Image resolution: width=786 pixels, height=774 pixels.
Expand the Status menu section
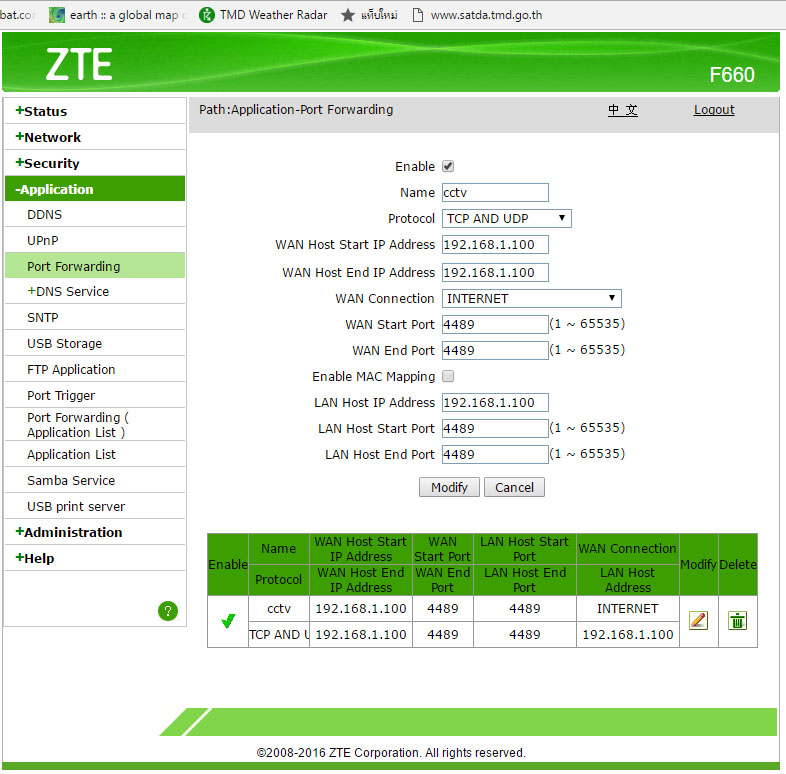click(x=41, y=111)
